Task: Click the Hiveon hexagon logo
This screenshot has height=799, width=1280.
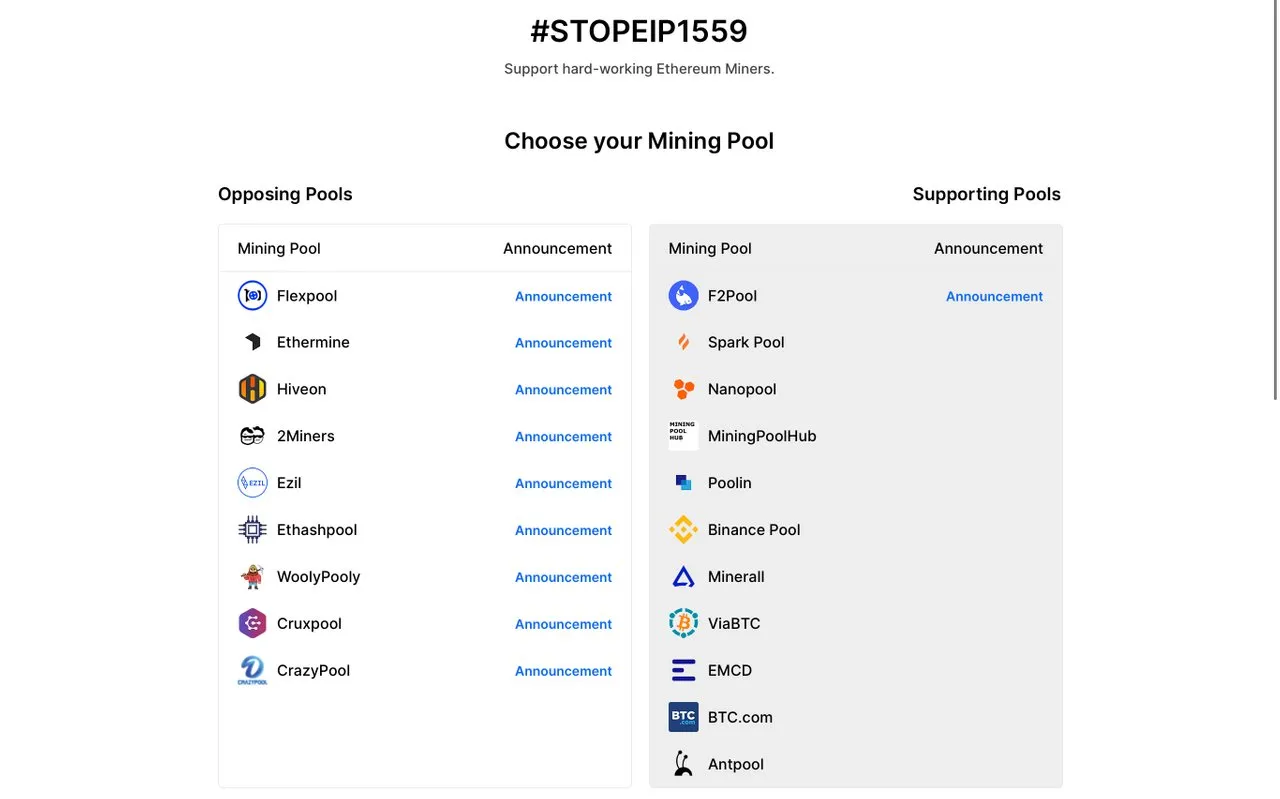Action: 252,389
